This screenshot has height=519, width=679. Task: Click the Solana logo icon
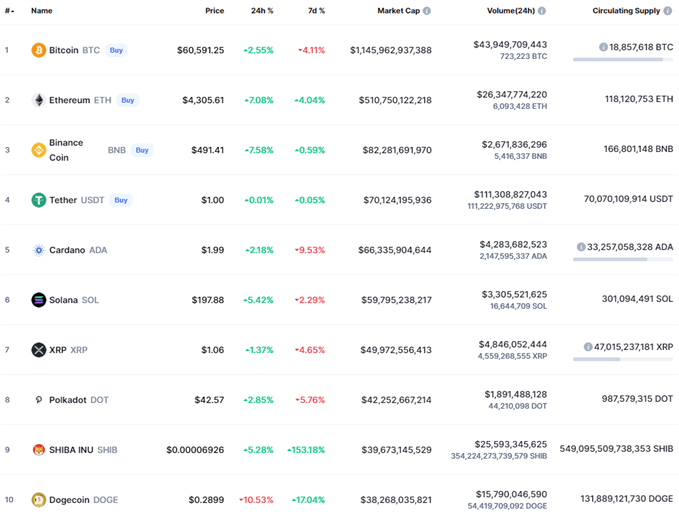(x=39, y=300)
